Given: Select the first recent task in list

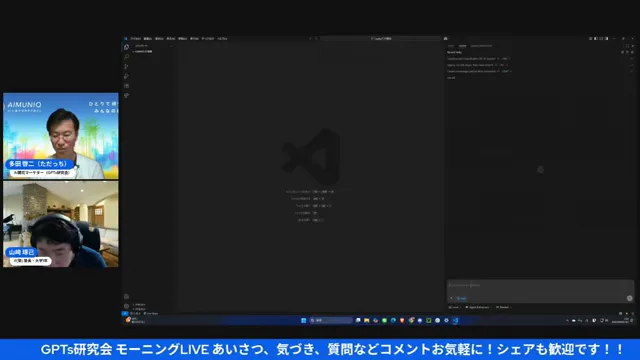Looking at the screenshot, I should point(540,59).
